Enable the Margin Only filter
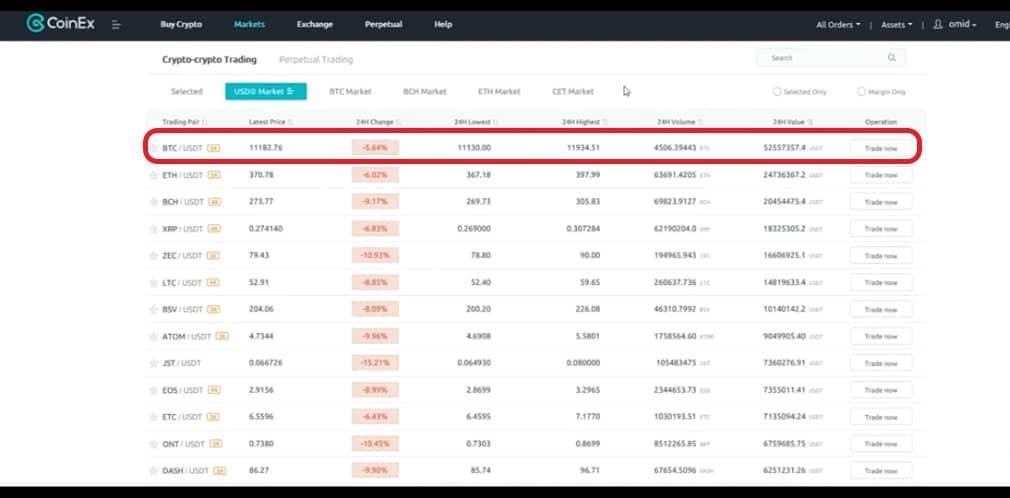 (861, 91)
